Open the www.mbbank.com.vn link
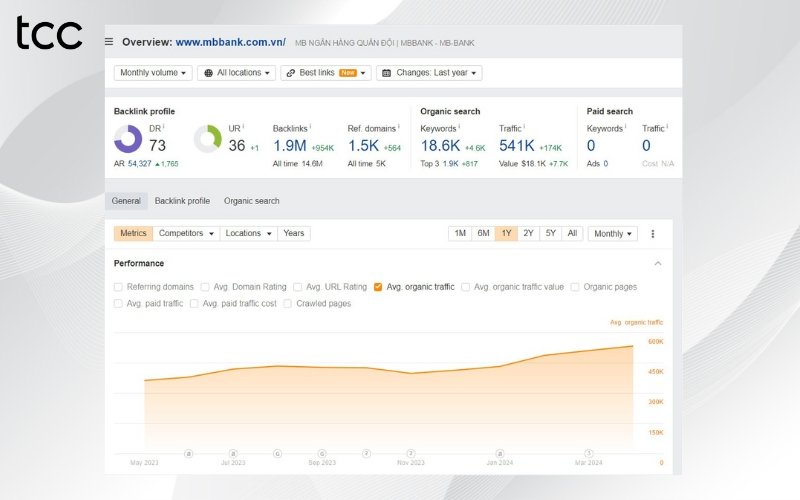This screenshot has width=800, height=500. [x=231, y=42]
